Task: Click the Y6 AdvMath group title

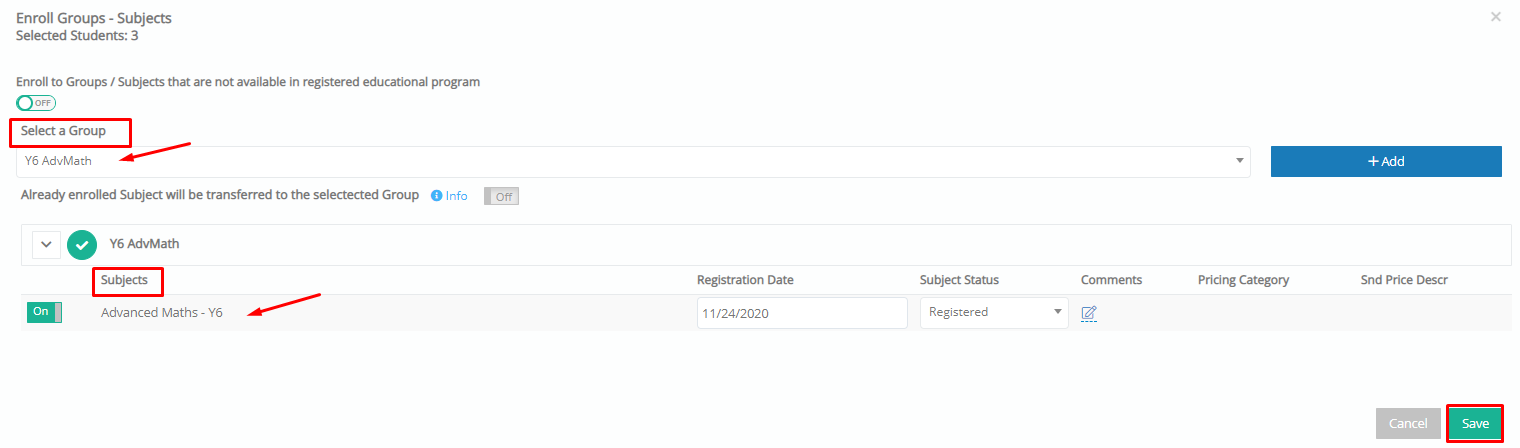Action: pyautogui.click(x=144, y=243)
